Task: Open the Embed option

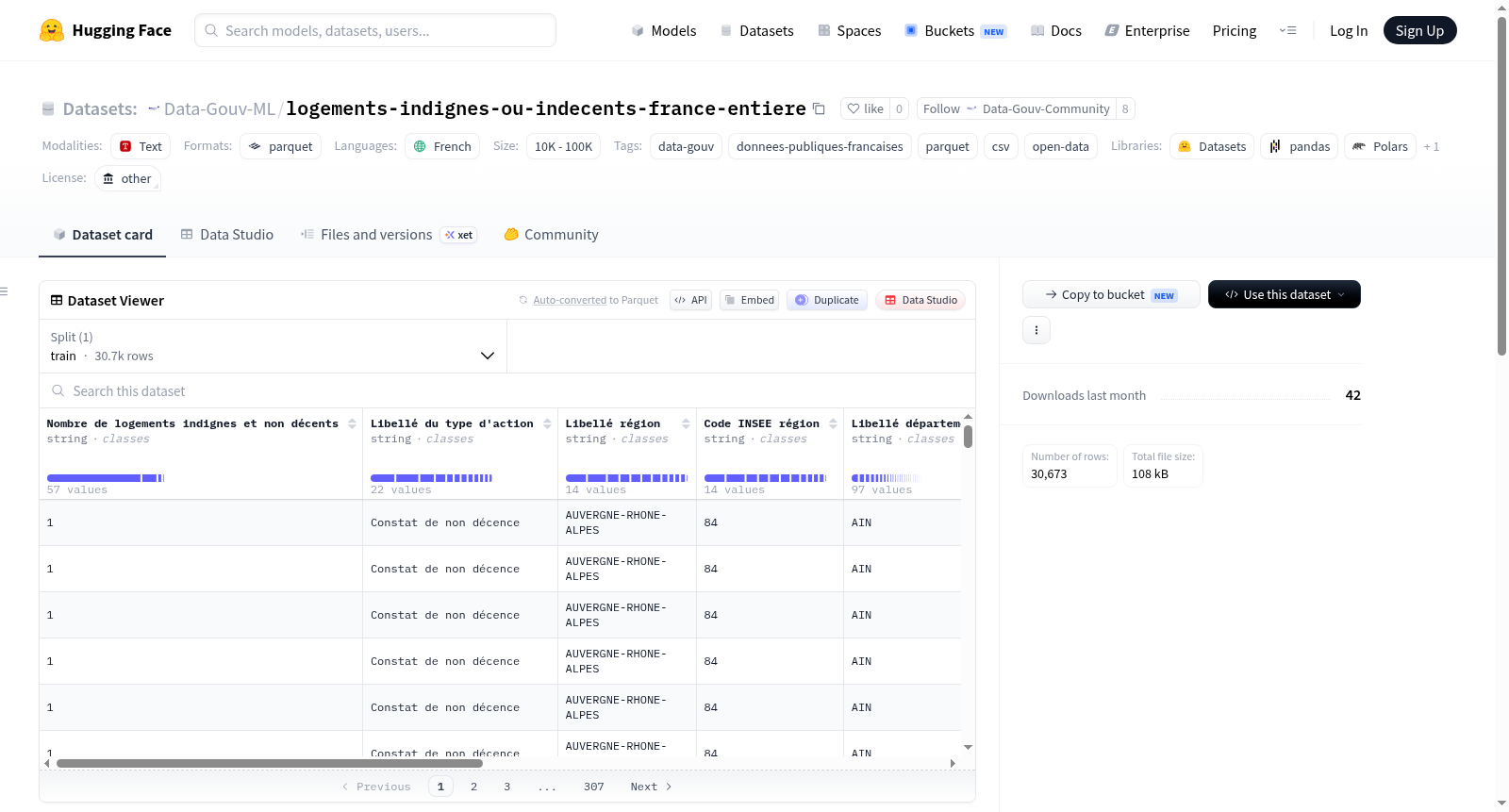Action: pyautogui.click(x=749, y=300)
